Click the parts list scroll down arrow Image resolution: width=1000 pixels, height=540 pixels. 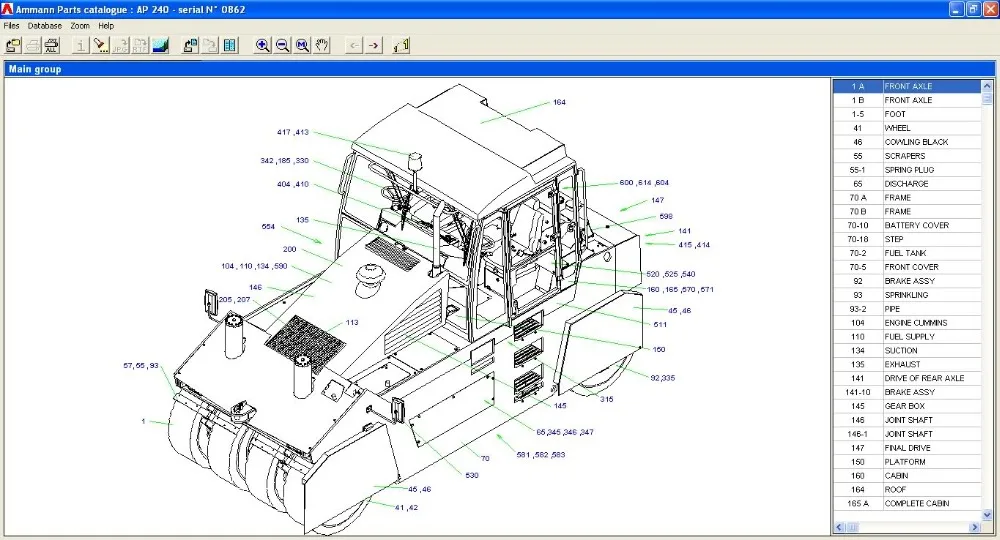click(x=987, y=514)
